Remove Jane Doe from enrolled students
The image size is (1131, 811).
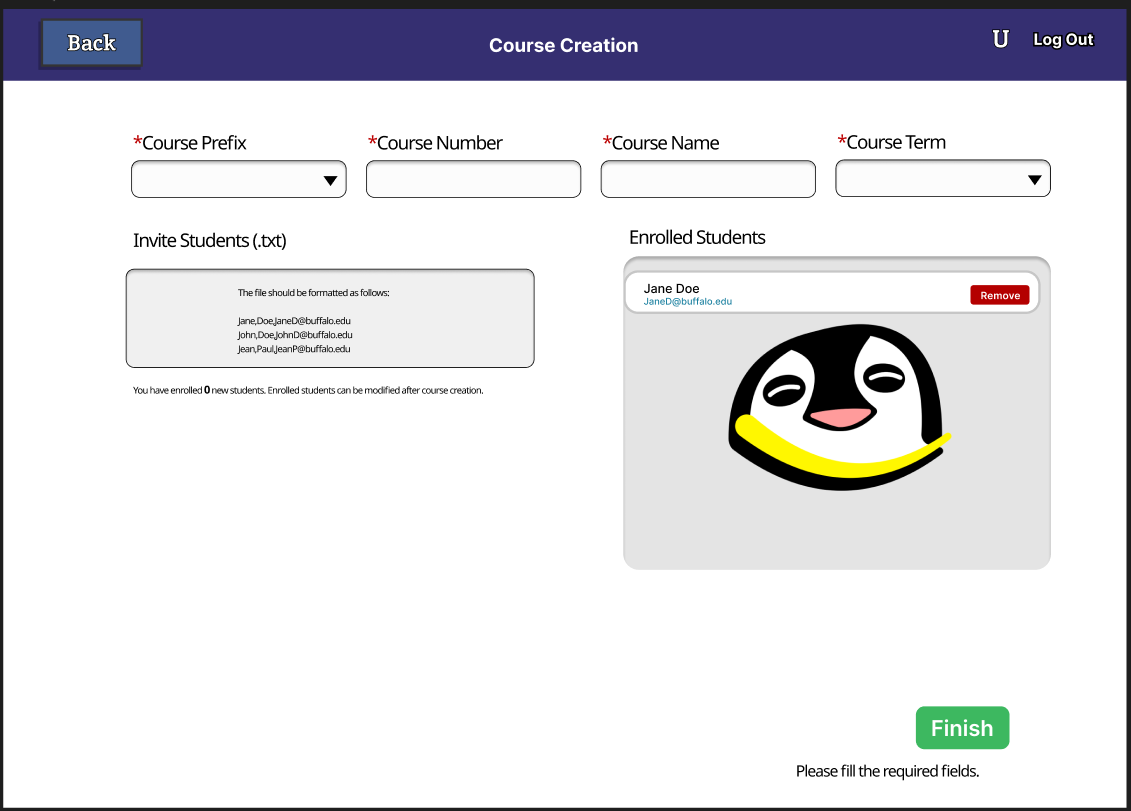pyautogui.click(x=1000, y=295)
